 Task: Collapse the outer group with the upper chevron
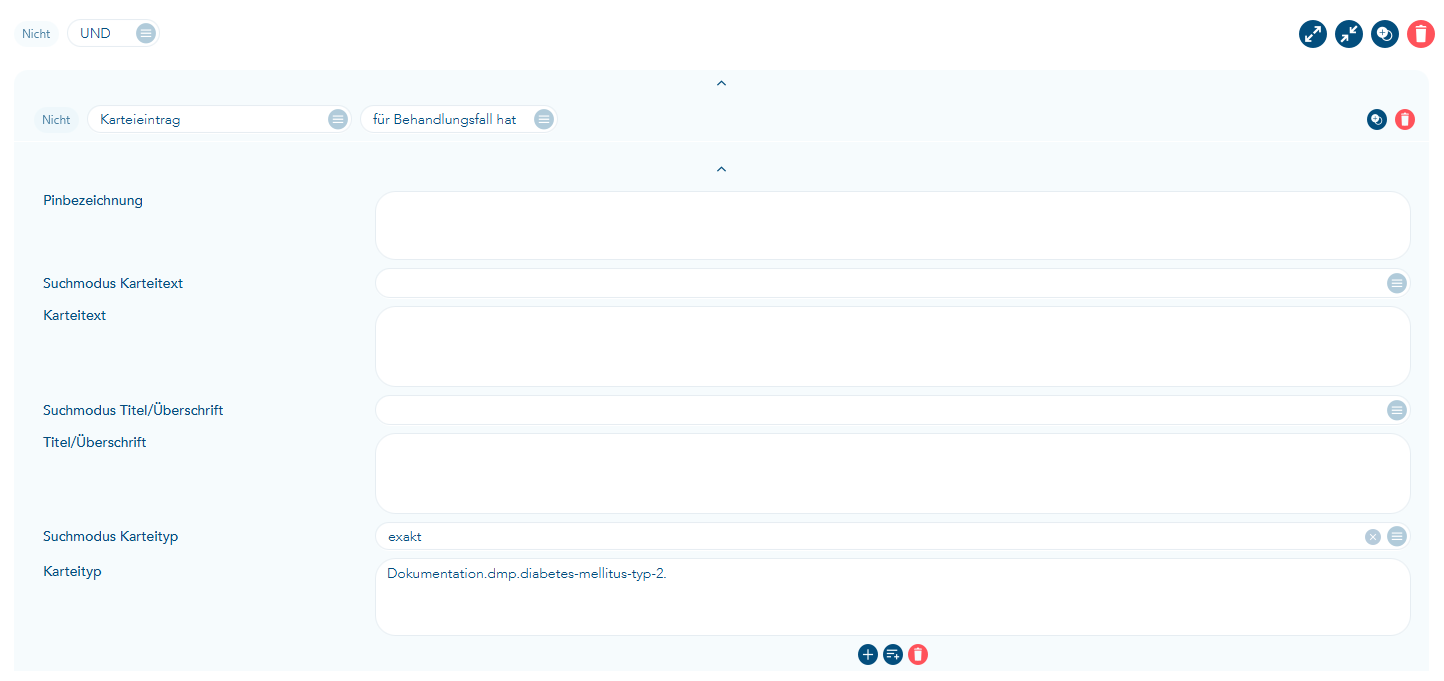click(721, 83)
